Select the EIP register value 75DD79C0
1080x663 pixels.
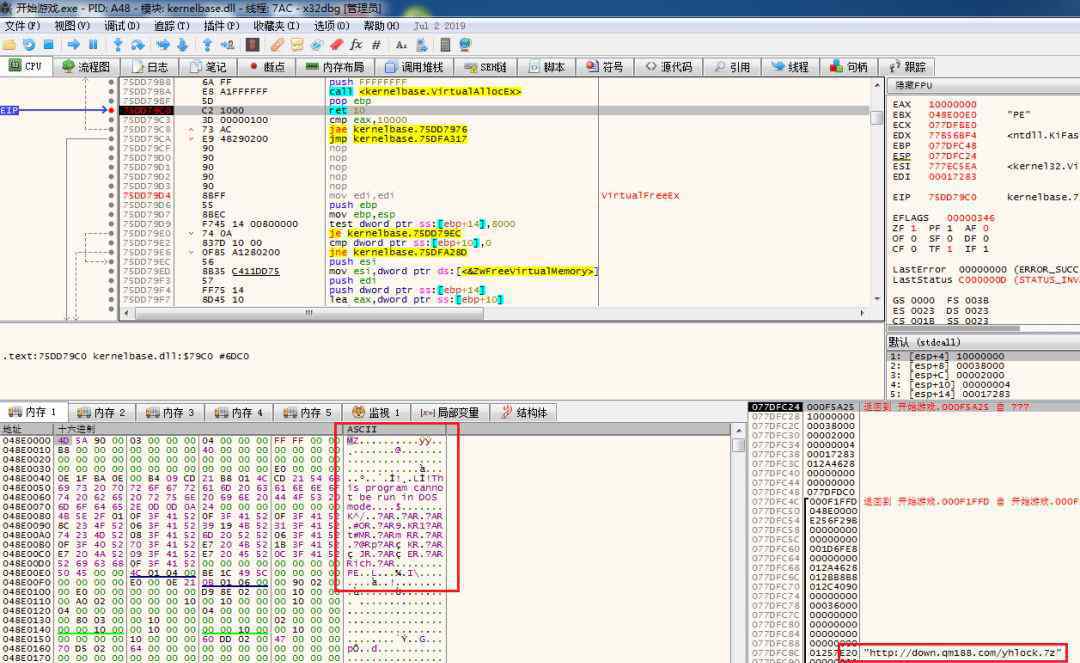click(x=953, y=197)
